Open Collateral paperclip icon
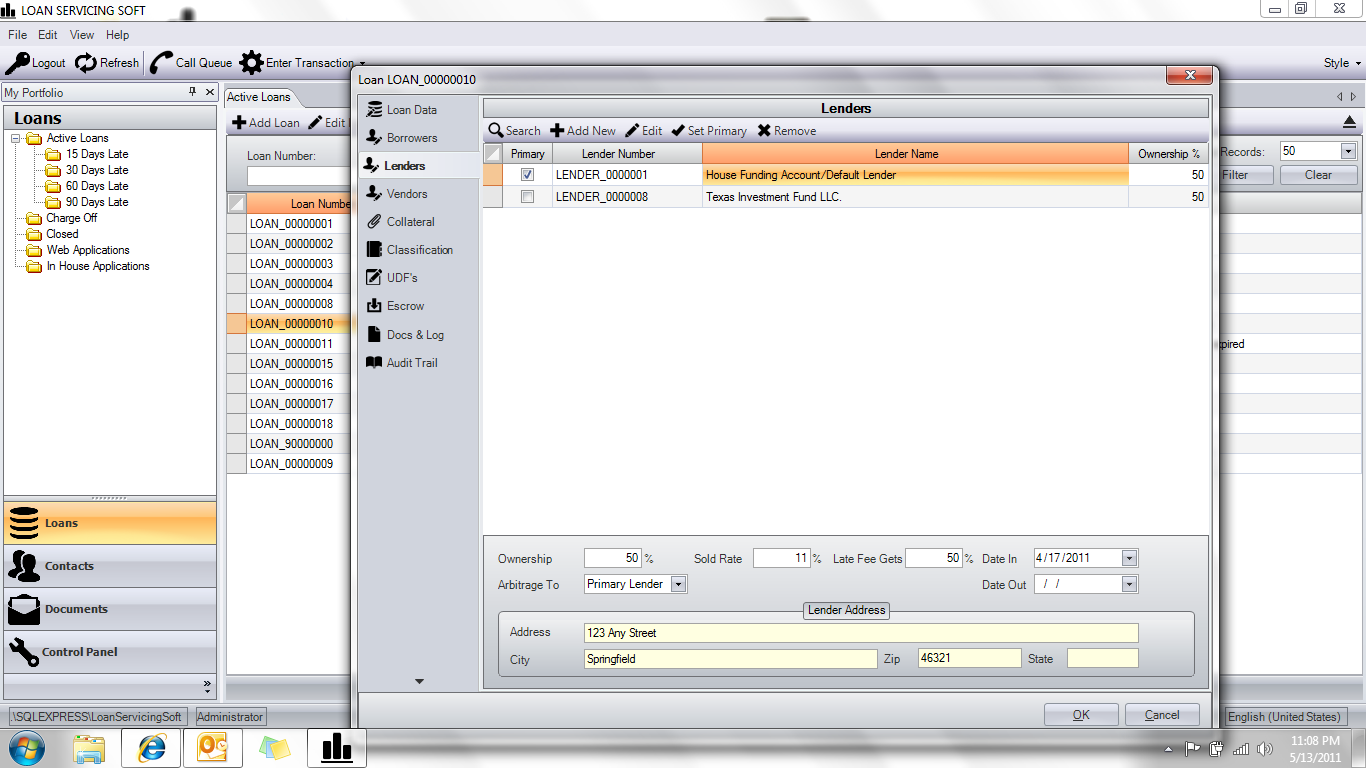This screenshot has width=1366, height=768. pyautogui.click(x=374, y=222)
